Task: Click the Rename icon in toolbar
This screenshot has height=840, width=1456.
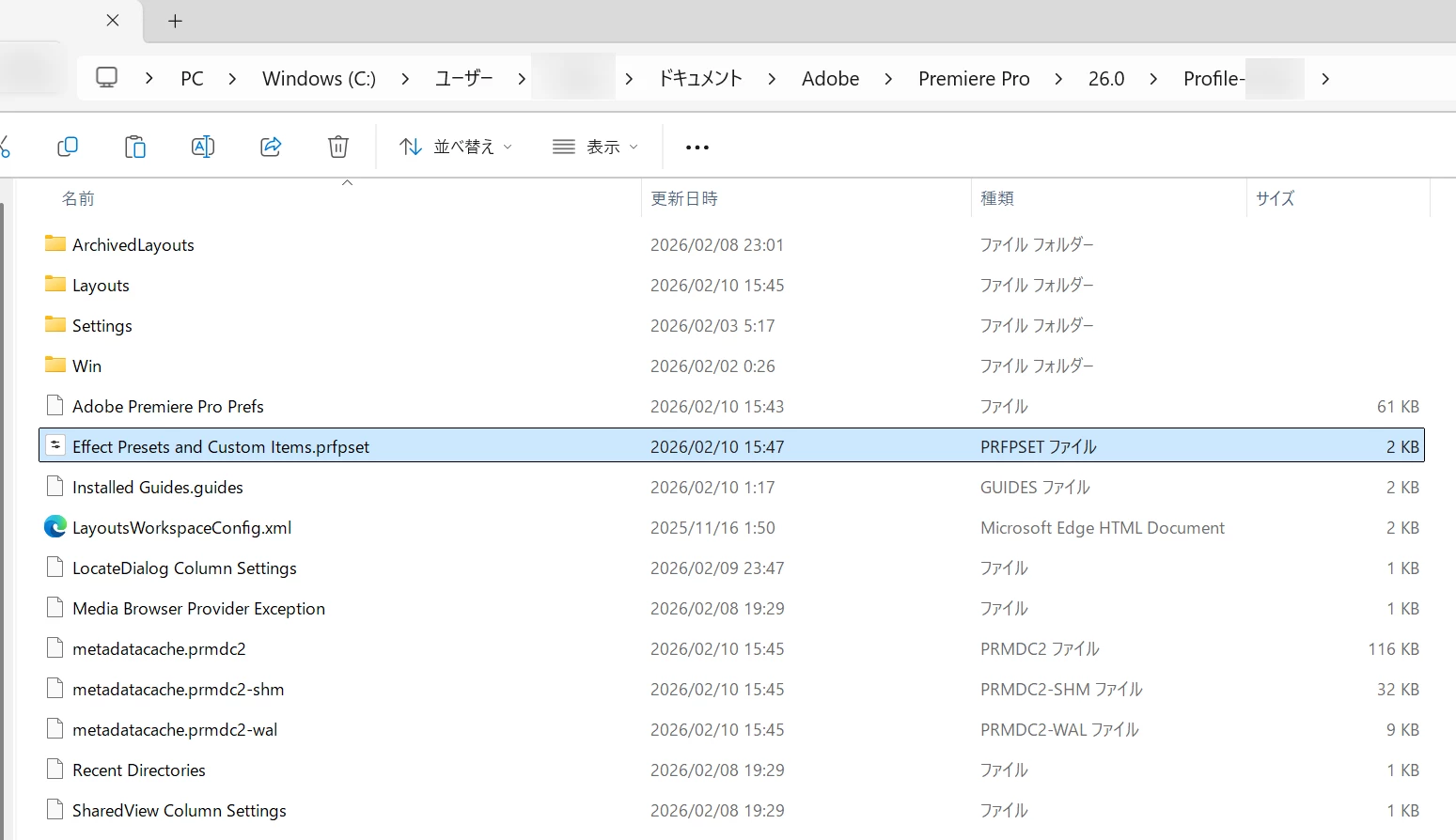Action: [x=203, y=147]
